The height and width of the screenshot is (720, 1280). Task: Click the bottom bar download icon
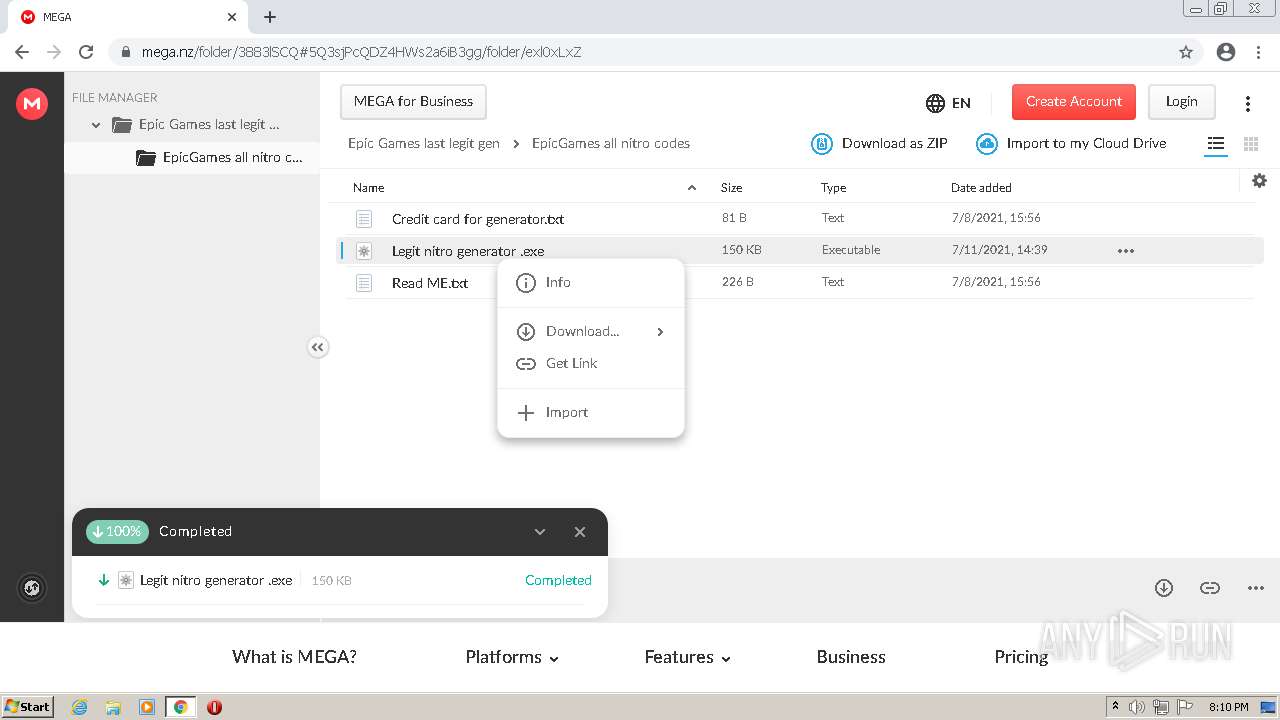point(1164,588)
